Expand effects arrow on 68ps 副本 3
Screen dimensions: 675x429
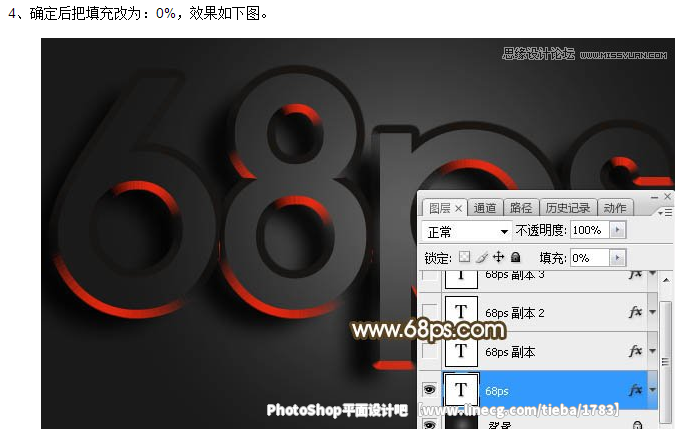click(x=652, y=274)
